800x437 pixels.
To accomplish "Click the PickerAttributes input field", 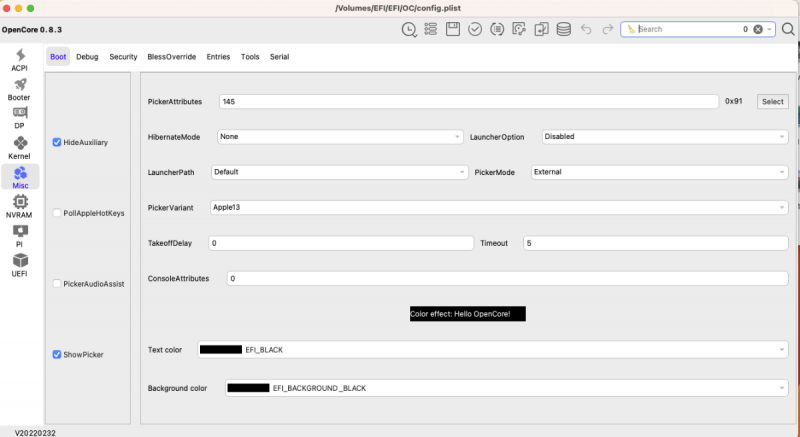I will pyautogui.click(x=469, y=101).
